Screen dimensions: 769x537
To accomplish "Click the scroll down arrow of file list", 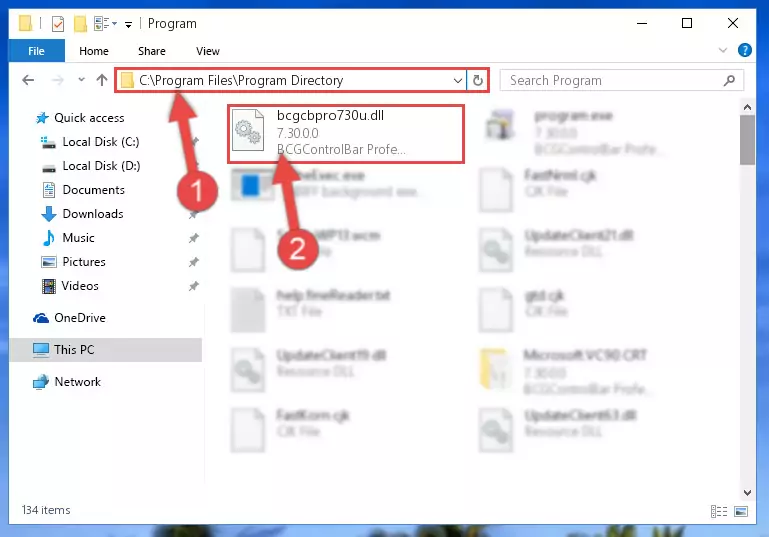I will tap(747, 492).
